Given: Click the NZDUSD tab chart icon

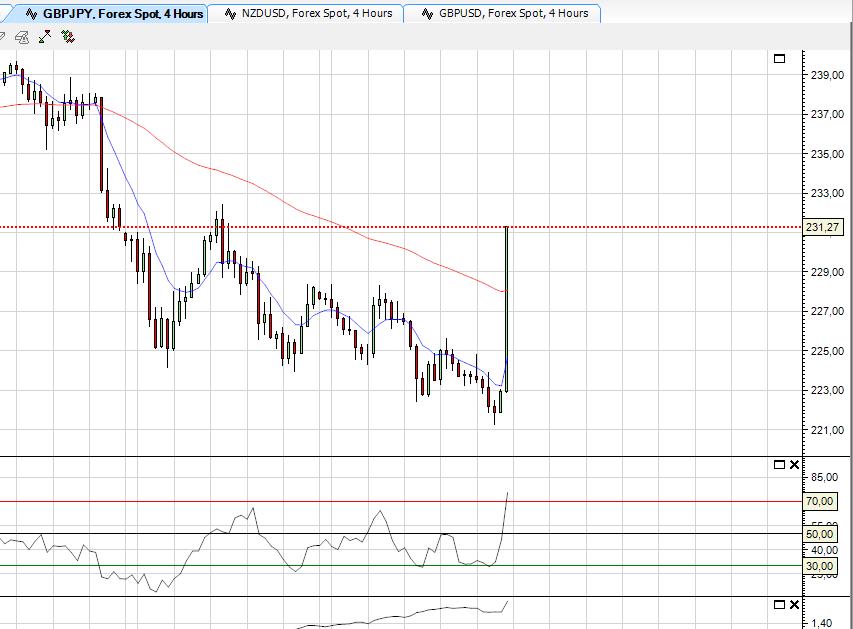Looking at the screenshot, I should (228, 14).
